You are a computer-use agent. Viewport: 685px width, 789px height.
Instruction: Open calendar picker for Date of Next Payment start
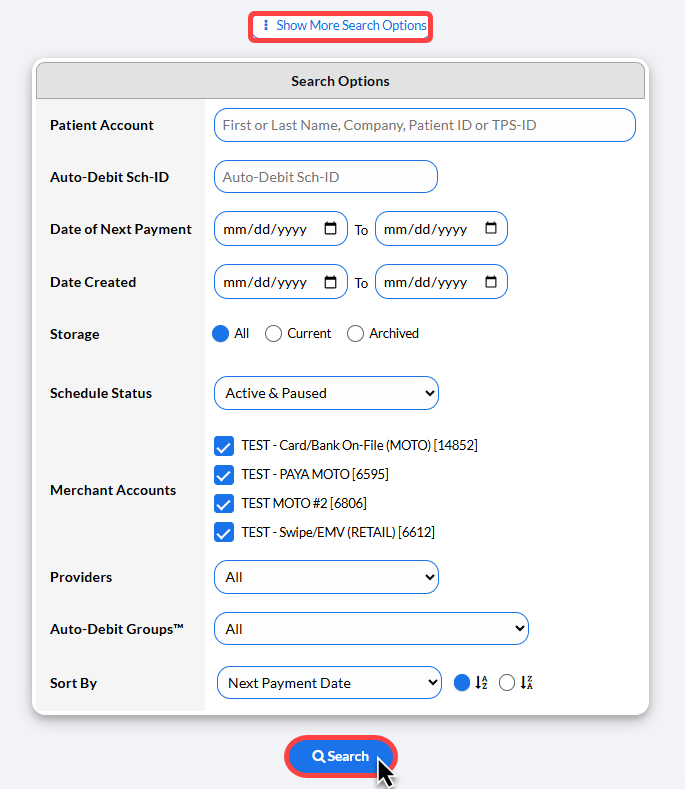tap(330, 228)
